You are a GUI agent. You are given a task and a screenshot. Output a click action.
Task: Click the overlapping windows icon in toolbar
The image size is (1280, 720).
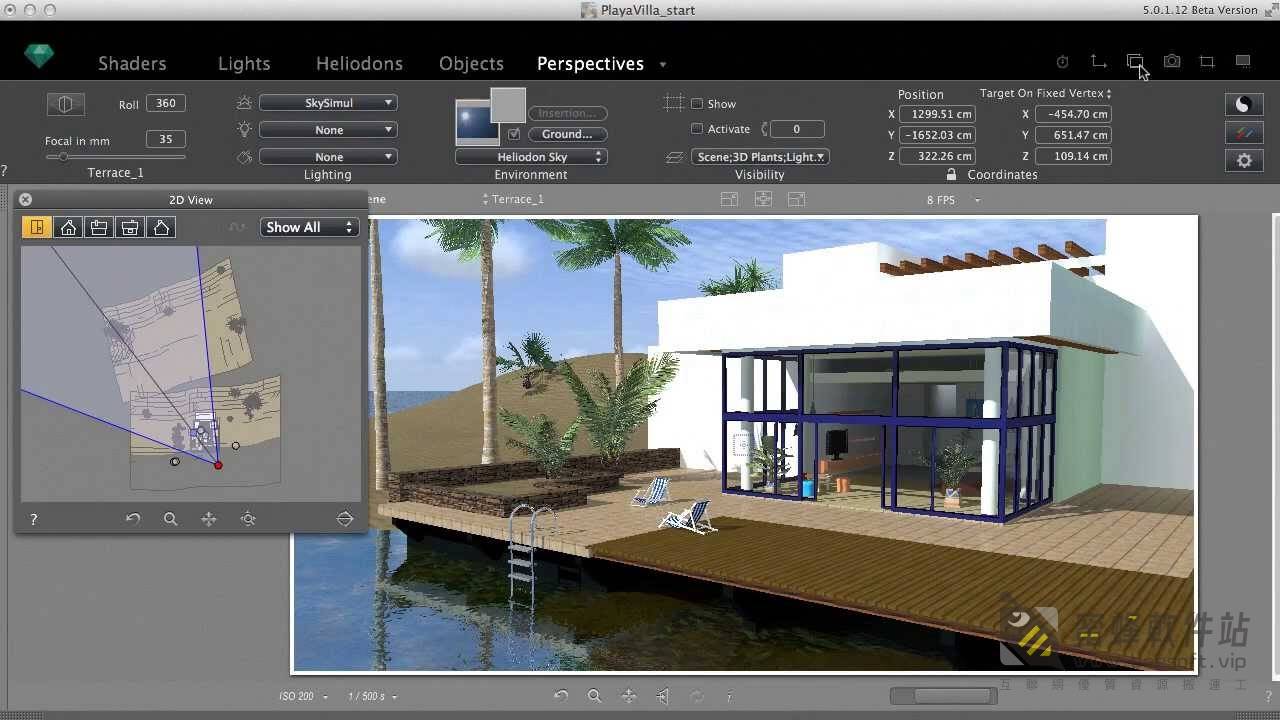click(x=1135, y=62)
